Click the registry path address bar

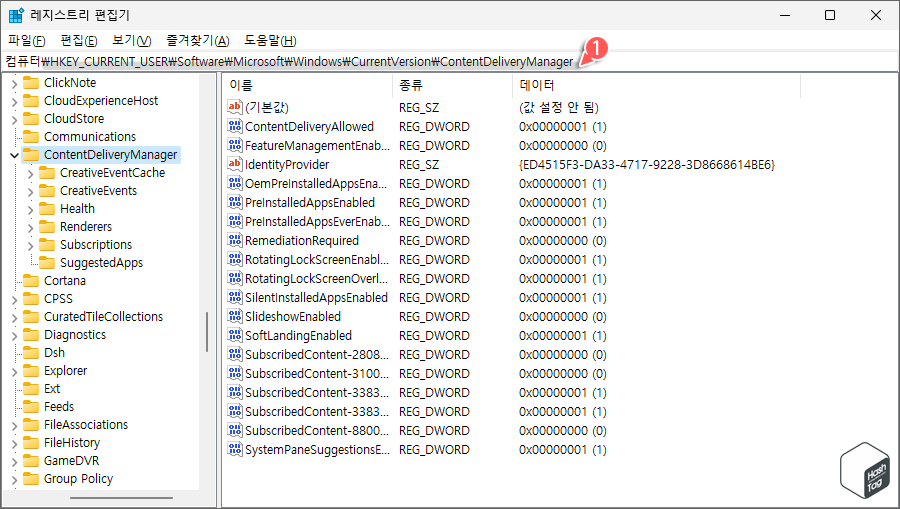(450, 61)
